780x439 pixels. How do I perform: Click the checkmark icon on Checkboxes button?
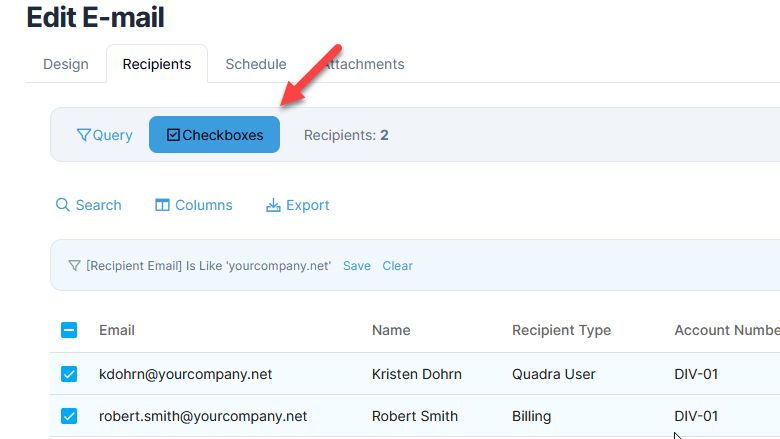point(173,135)
